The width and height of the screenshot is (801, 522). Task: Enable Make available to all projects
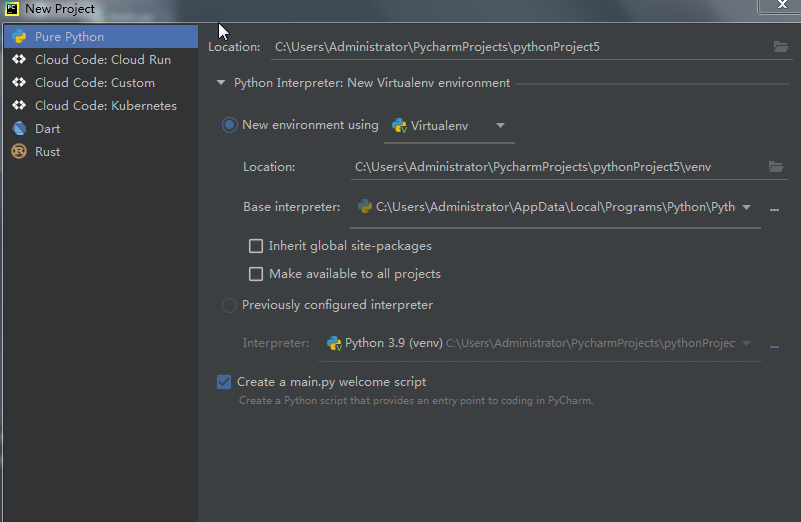click(255, 274)
